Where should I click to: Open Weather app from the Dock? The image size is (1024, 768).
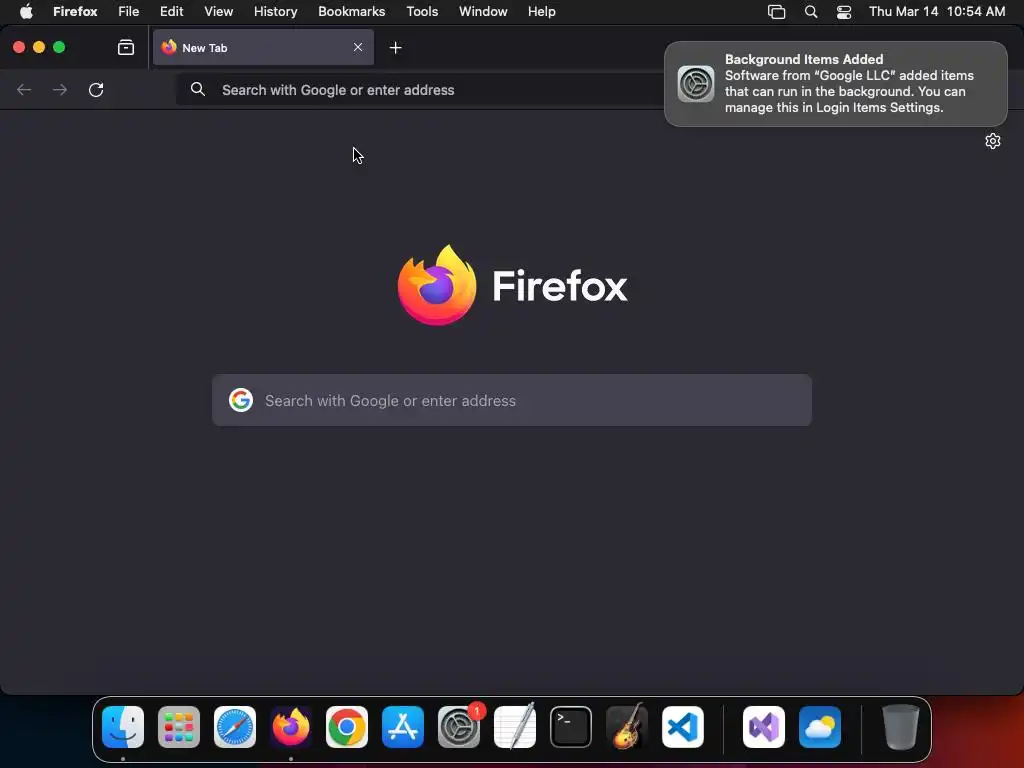point(820,726)
